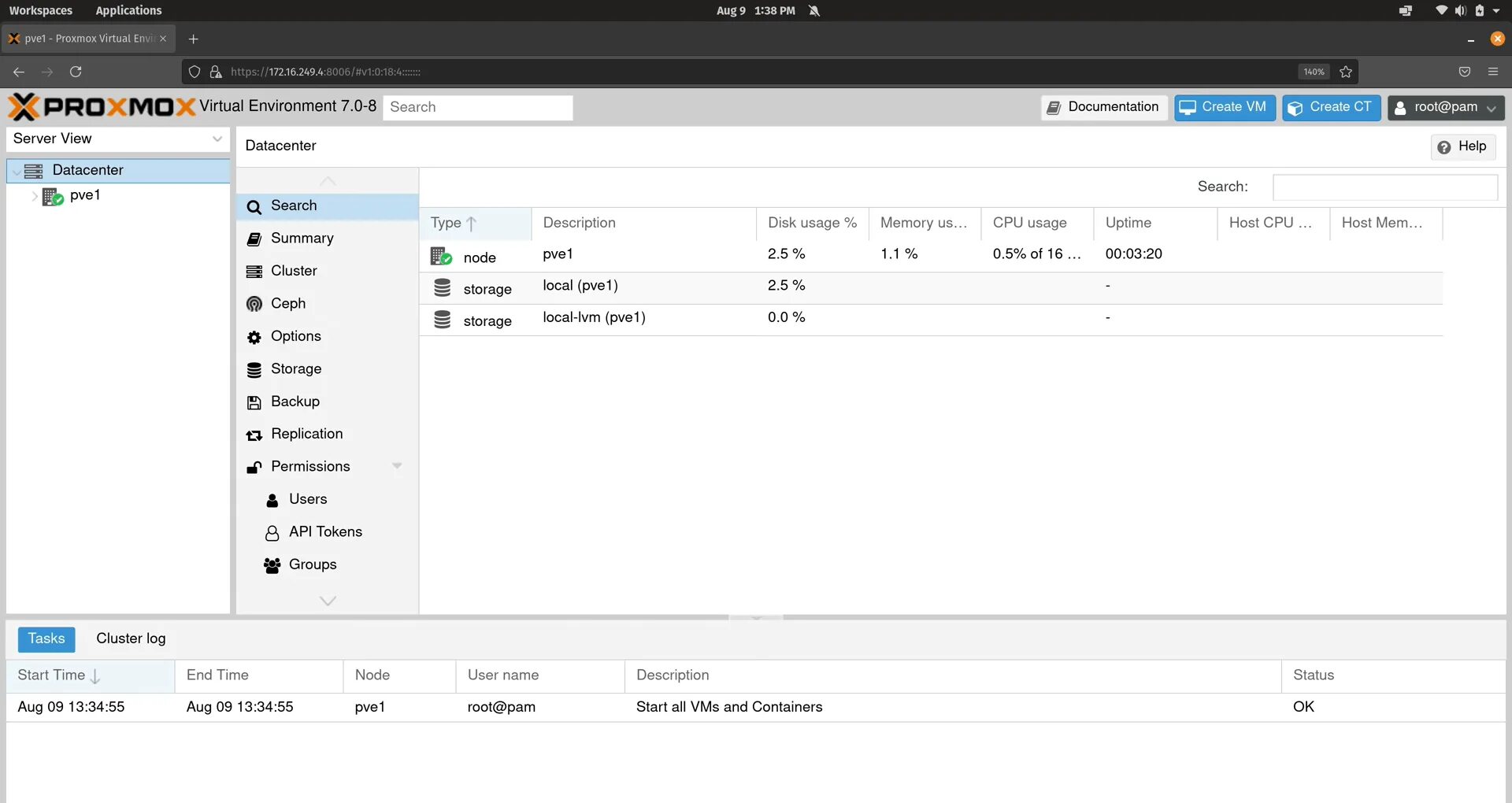Switch to the Tasks tab
The width and height of the screenshot is (1512, 803).
pos(46,639)
